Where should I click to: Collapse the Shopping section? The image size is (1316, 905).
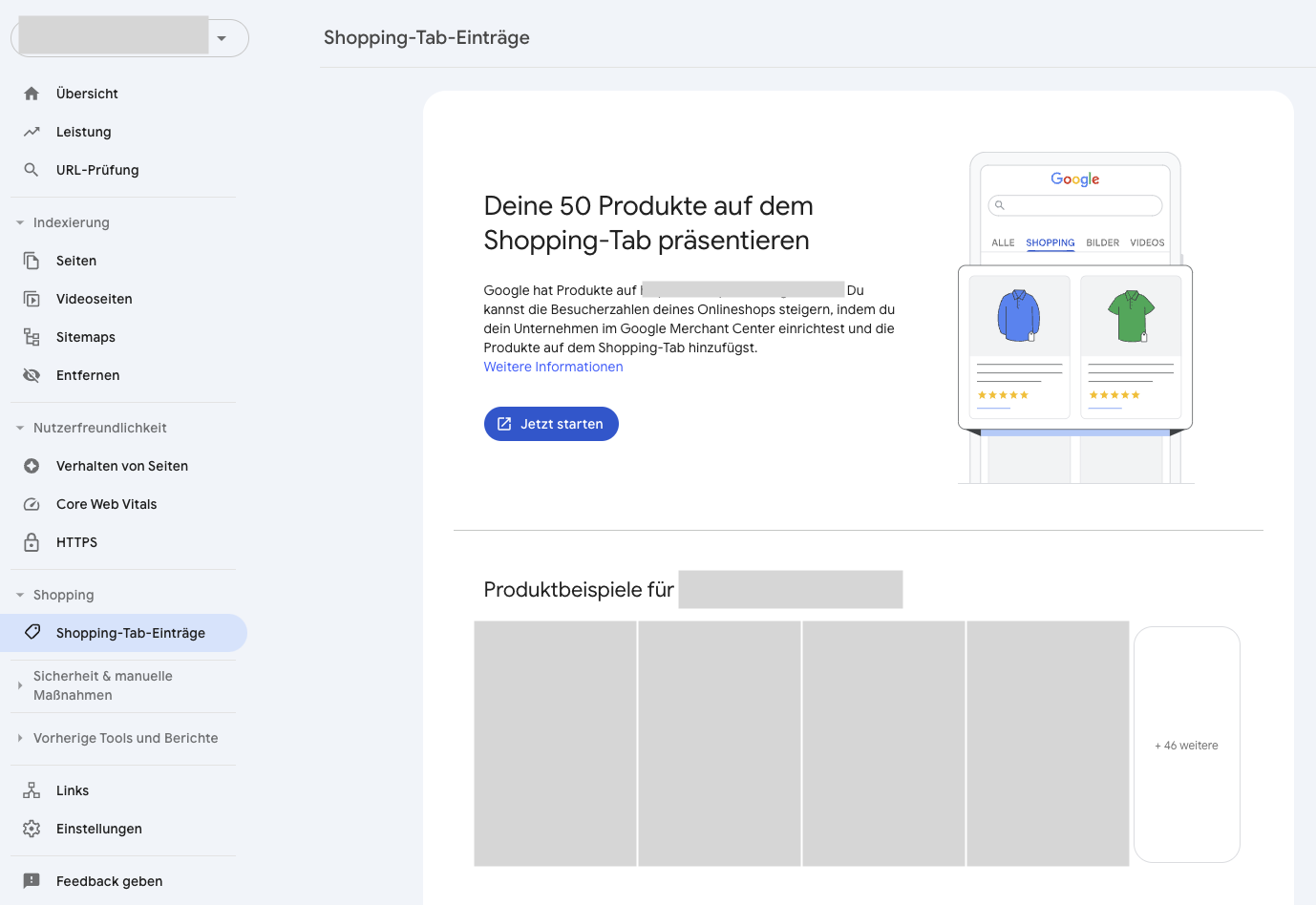click(x=20, y=595)
